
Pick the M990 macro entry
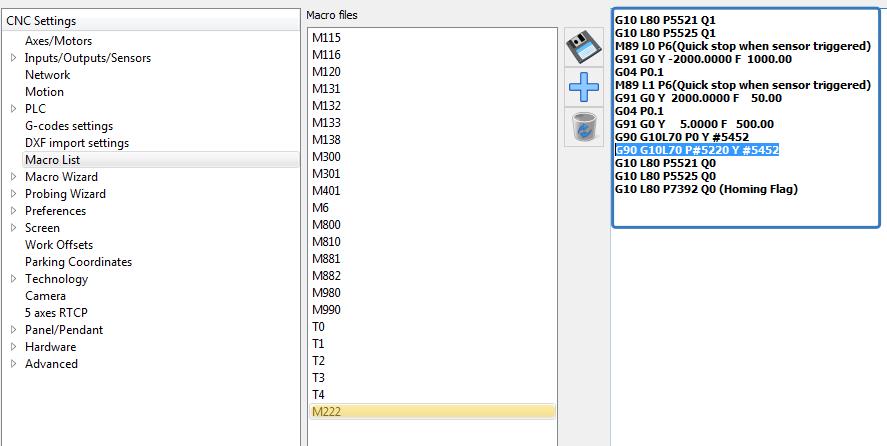326,309
